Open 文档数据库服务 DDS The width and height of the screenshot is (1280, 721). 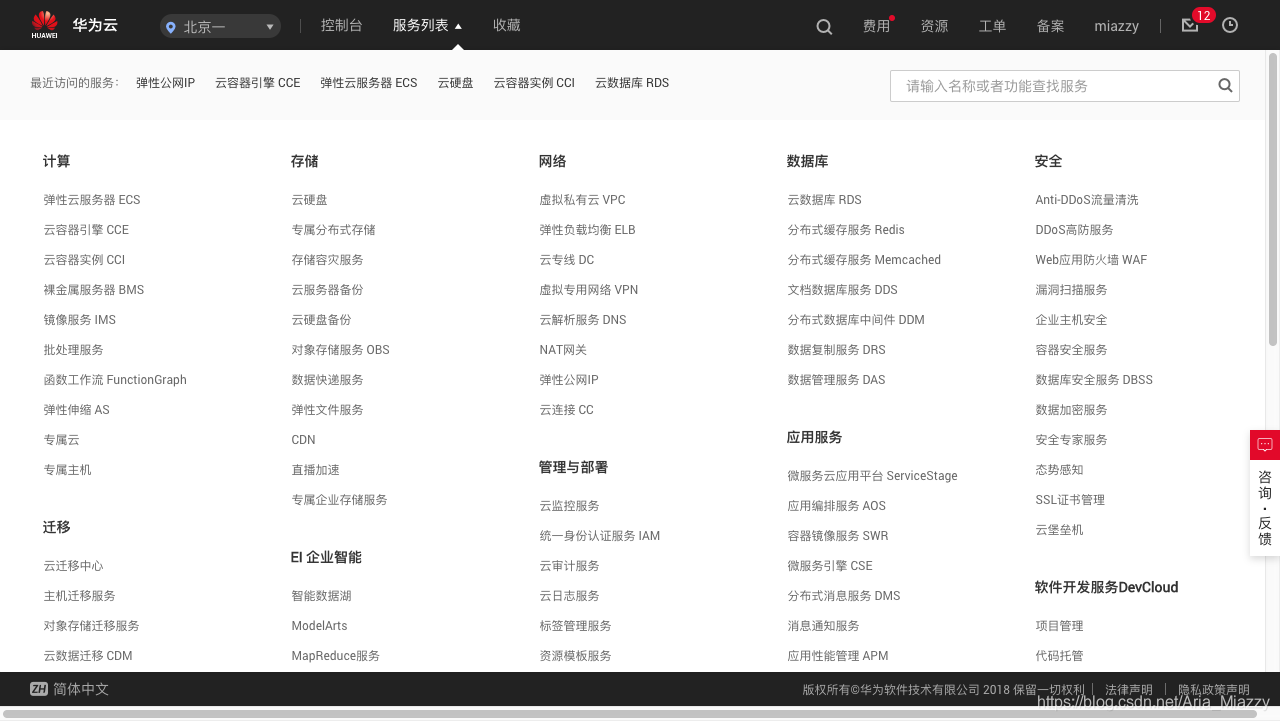pyautogui.click(x=842, y=290)
